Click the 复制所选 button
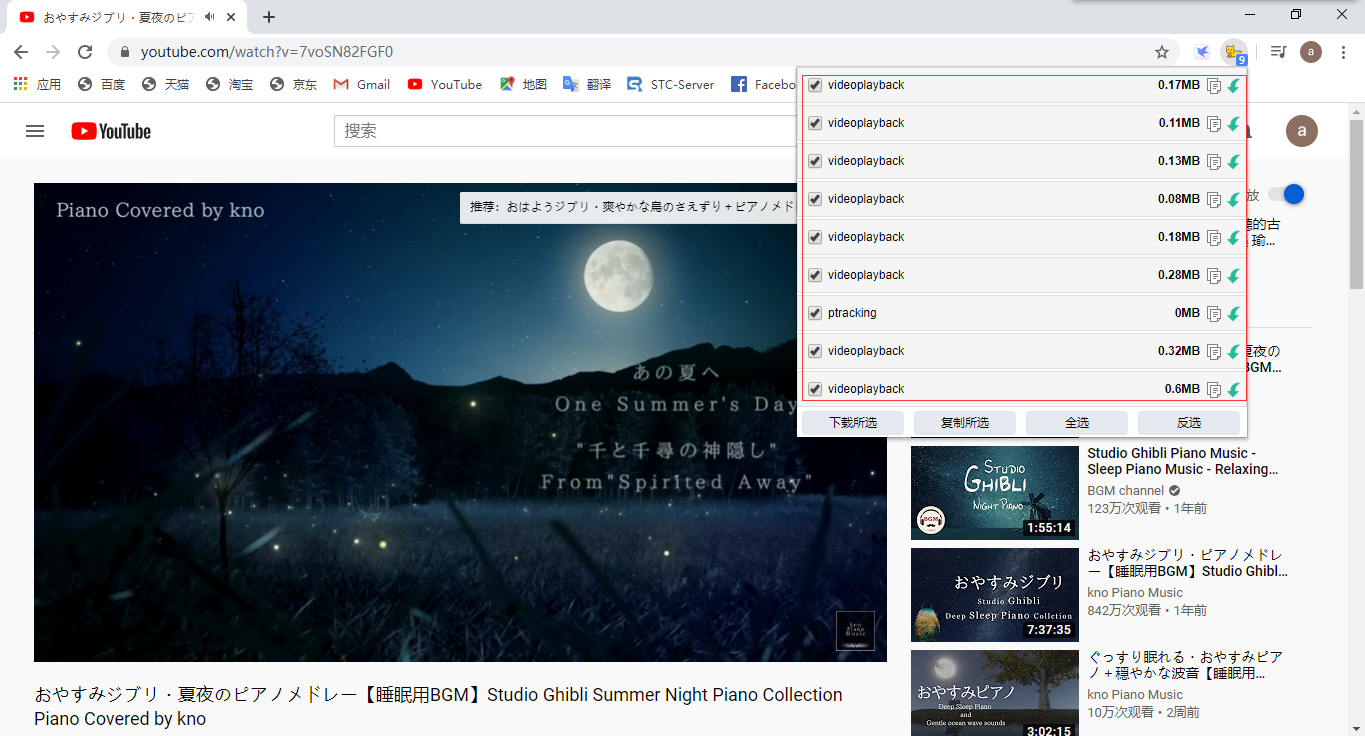 [x=965, y=423]
